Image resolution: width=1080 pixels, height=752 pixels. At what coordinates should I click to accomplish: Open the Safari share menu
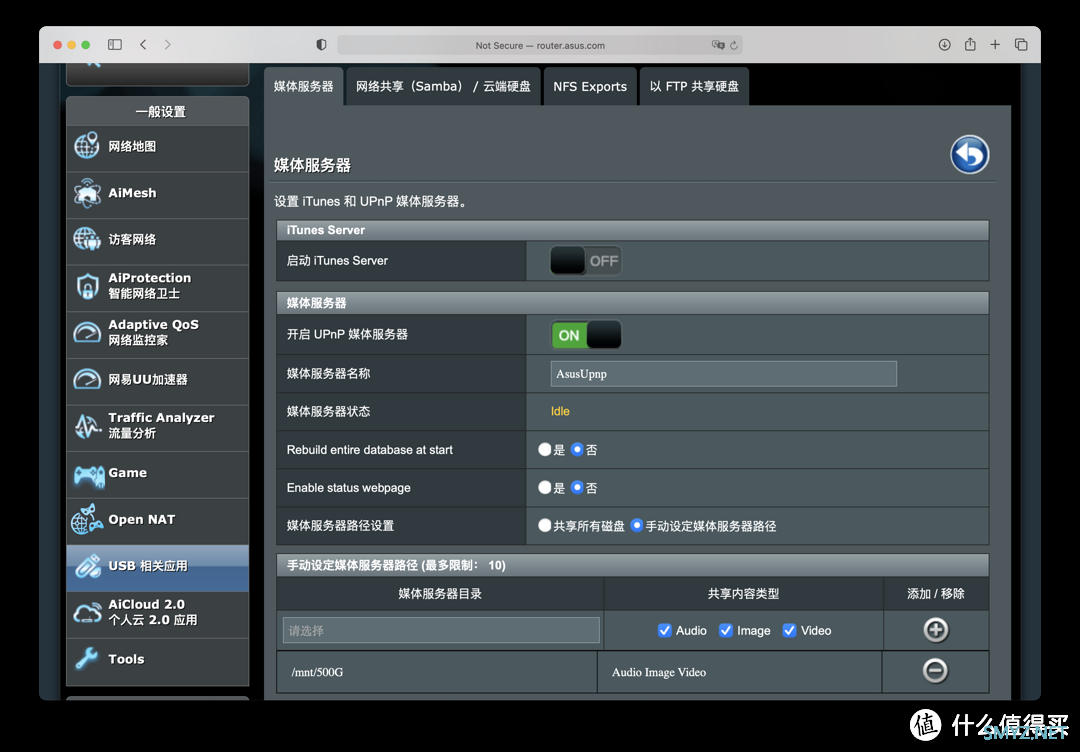pyautogui.click(x=970, y=44)
